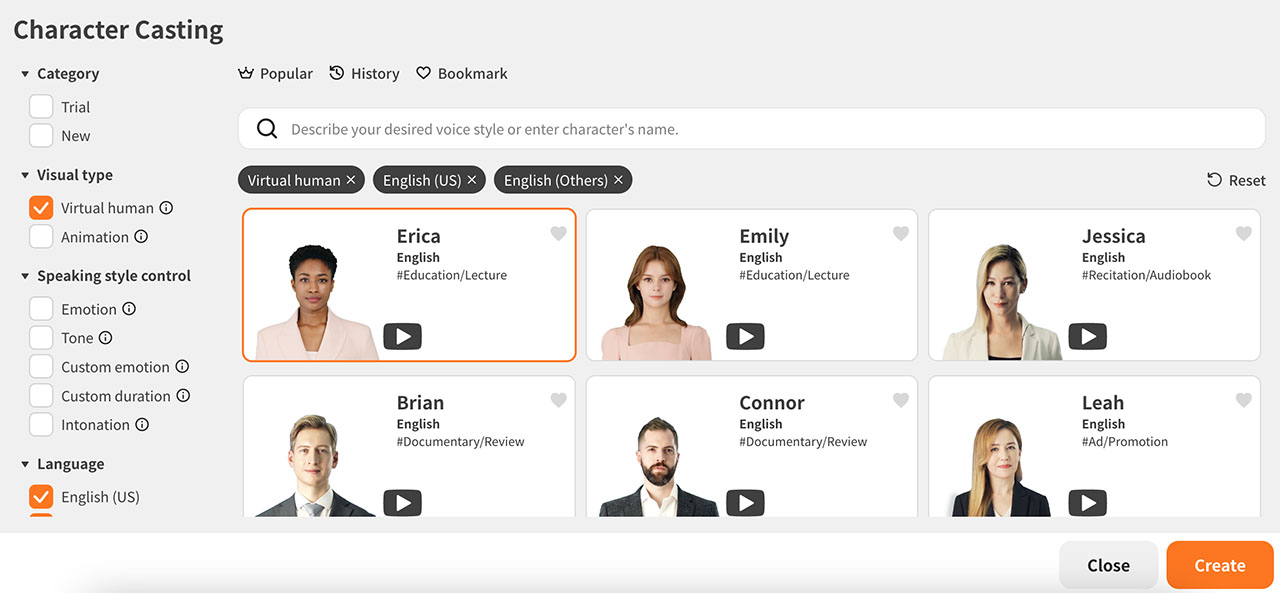Image resolution: width=1280 pixels, height=593 pixels.
Task: Play Jessica's voice preview
Action: (1087, 337)
